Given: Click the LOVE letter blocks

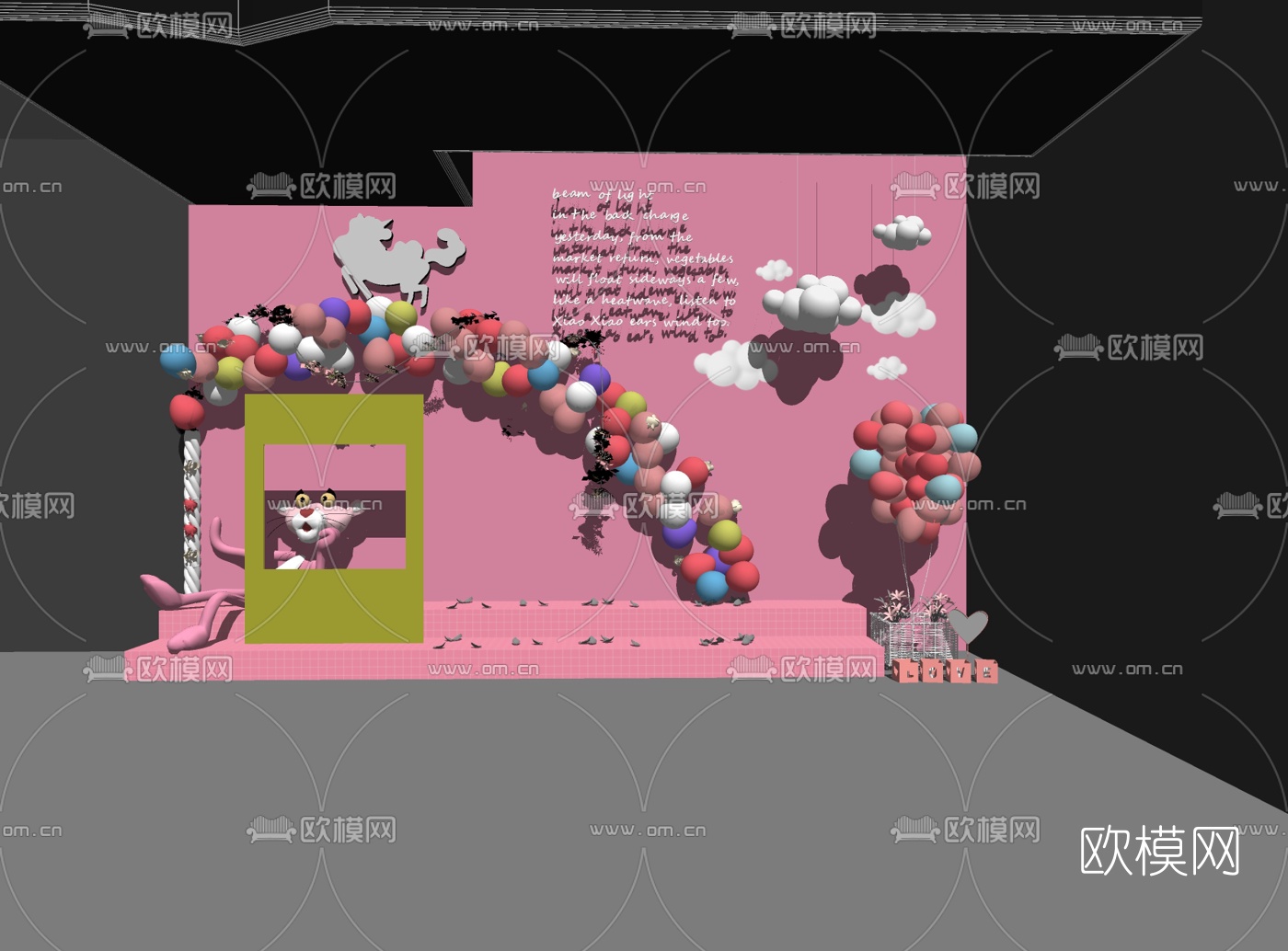Looking at the screenshot, I should [x=947, y=671].
